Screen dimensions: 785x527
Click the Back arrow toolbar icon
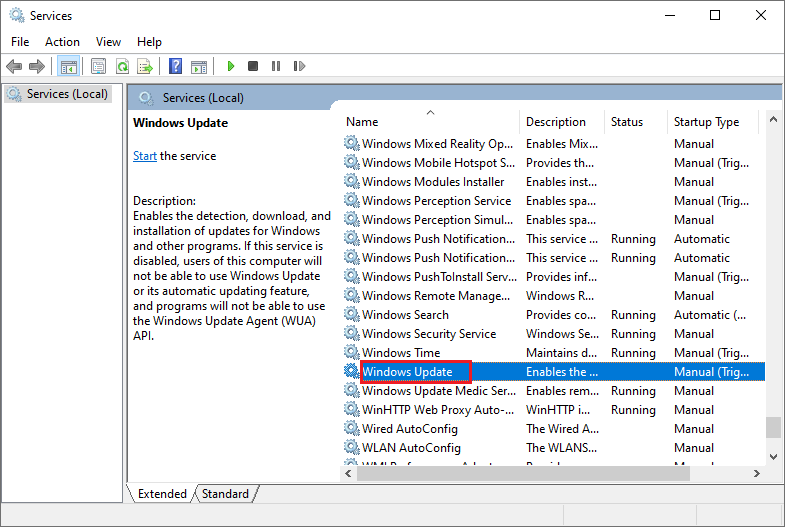(14, 66)
